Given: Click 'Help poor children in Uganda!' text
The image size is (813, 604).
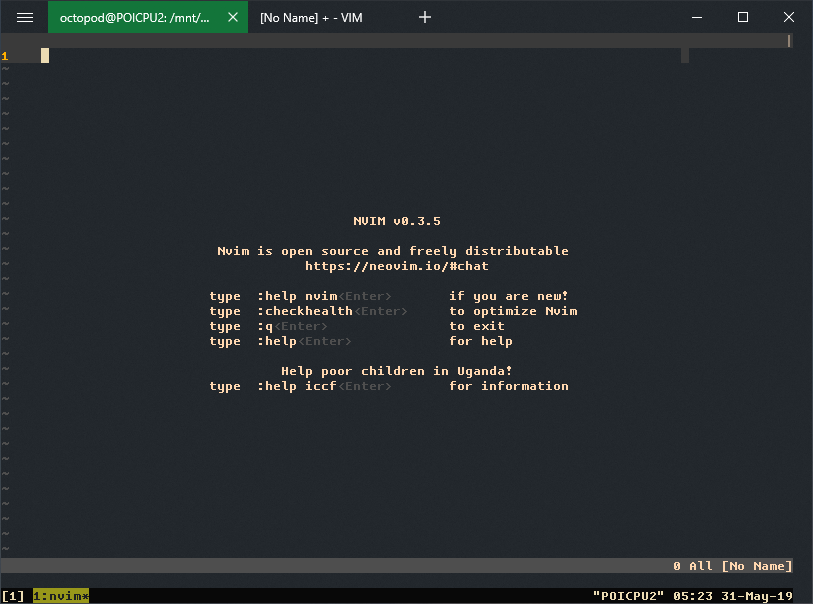Looking at the screenshot, I should pos(397,371).
